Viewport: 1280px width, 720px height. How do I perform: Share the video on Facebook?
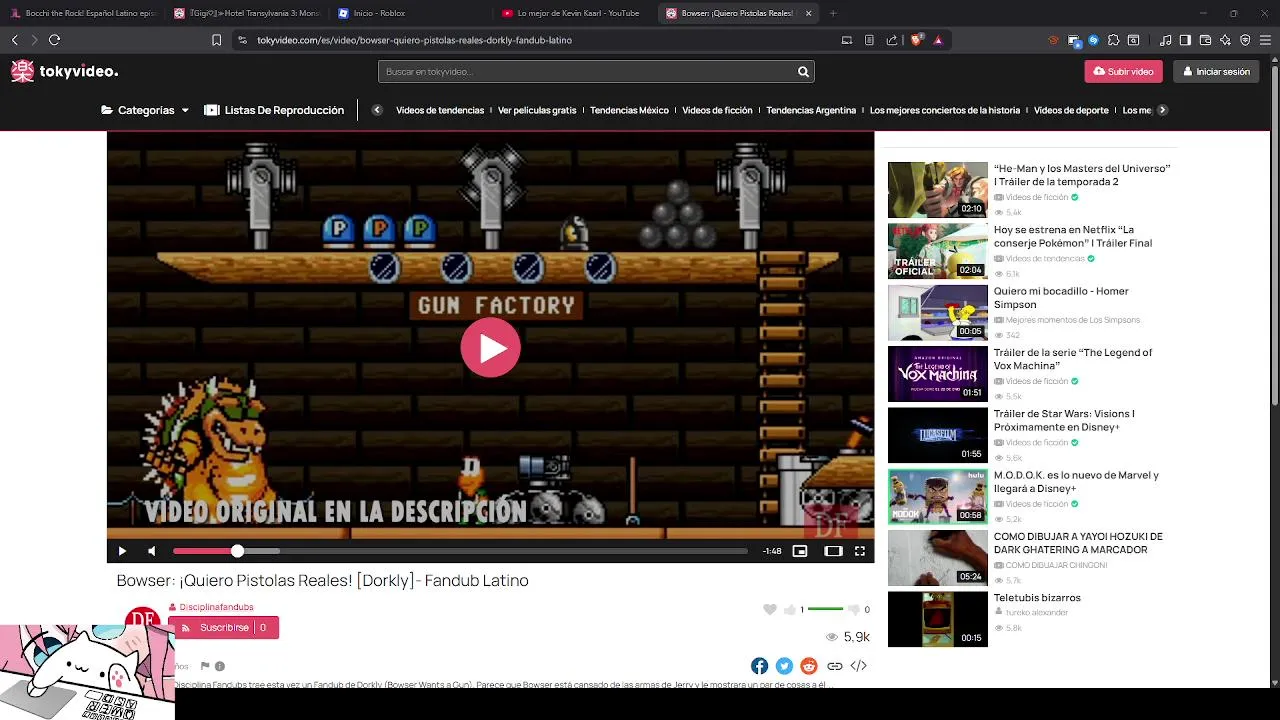point(760,666)
